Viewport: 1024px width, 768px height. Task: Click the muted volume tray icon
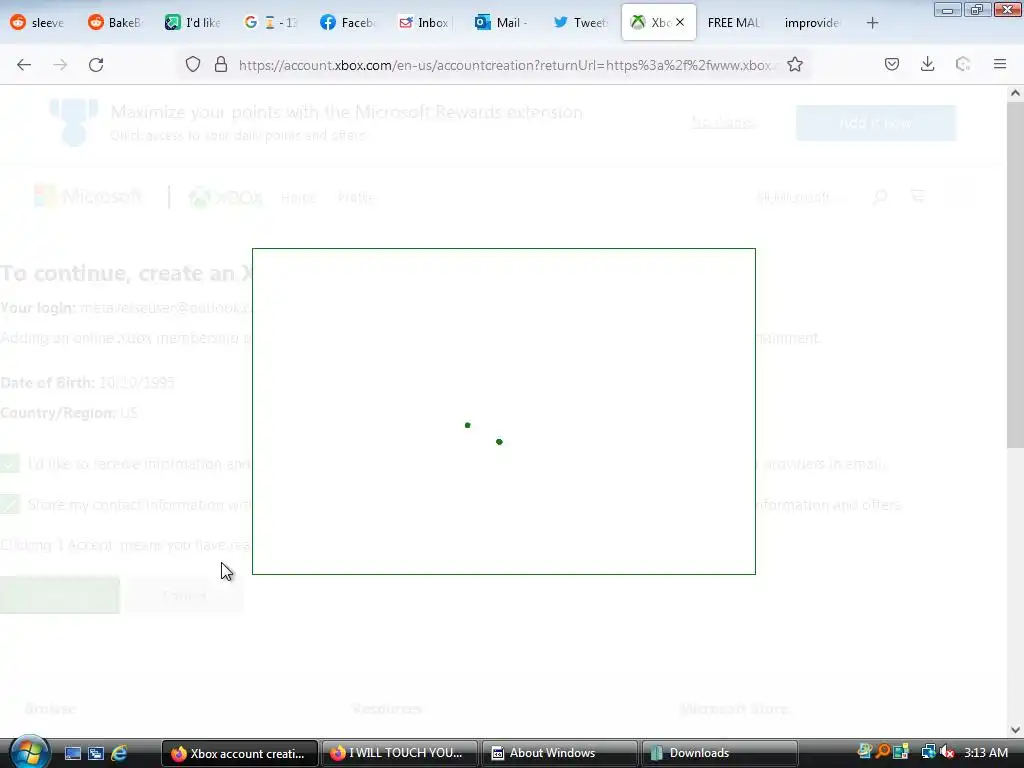click(x=946, y=752)
